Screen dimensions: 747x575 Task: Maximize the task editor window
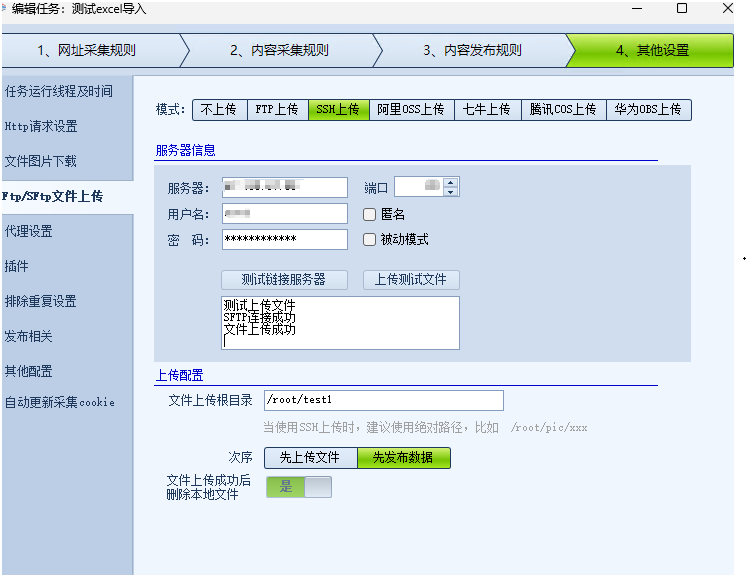(x=682, y=8)
